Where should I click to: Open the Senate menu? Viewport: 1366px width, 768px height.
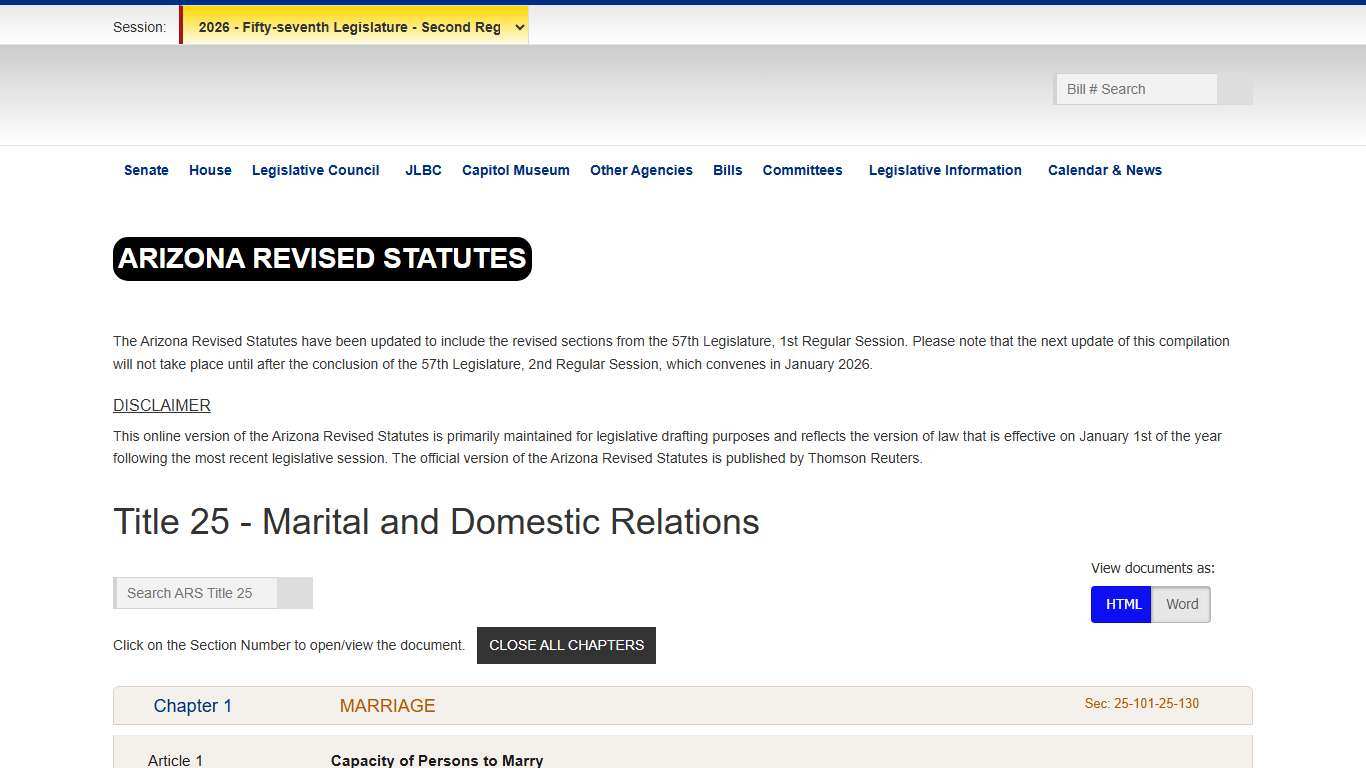(146, 170)
